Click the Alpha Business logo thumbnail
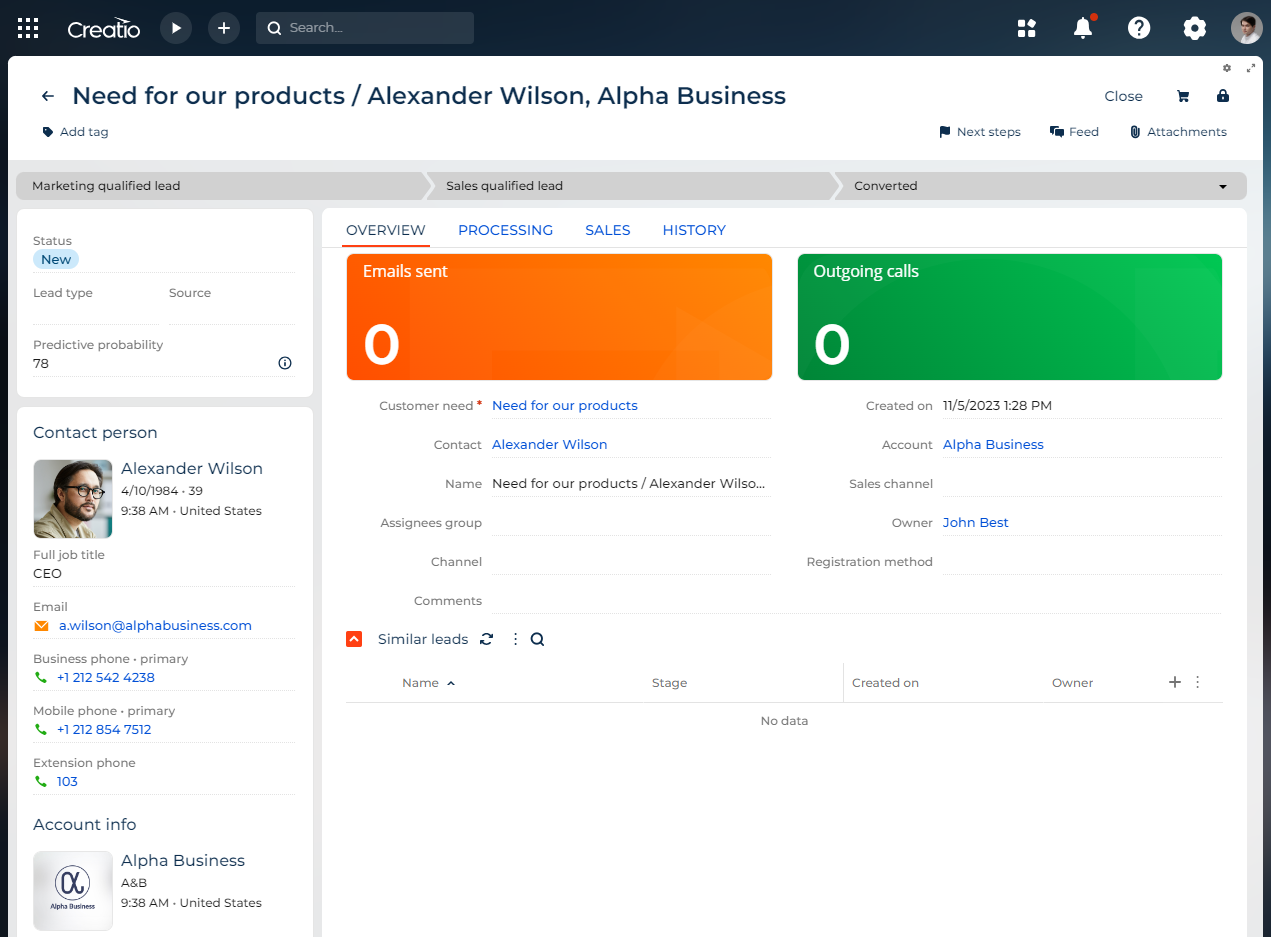 73,891
